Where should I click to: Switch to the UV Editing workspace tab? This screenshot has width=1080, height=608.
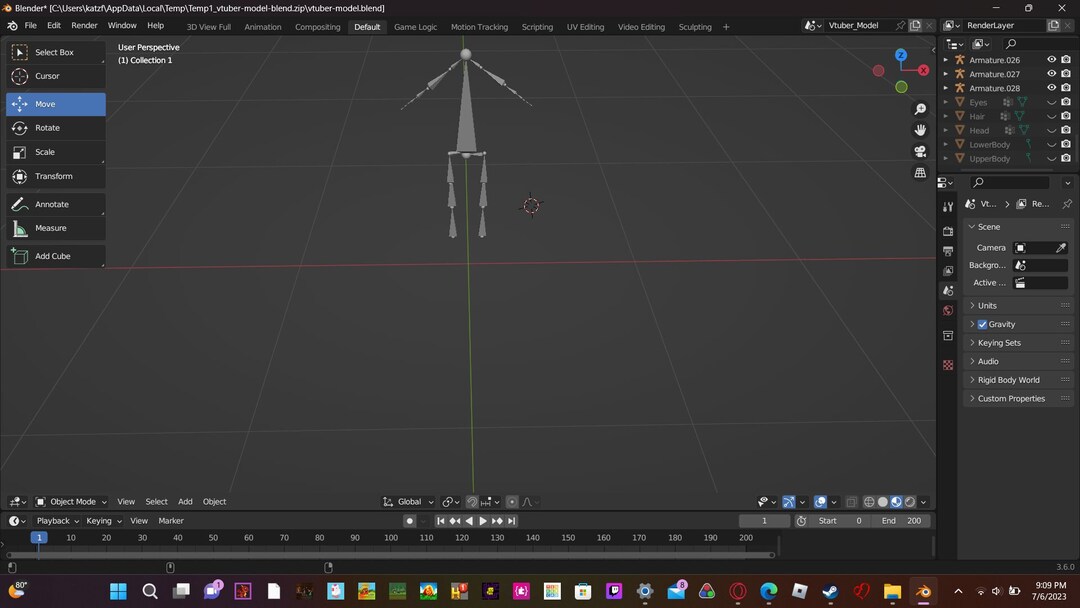point(585,27)
